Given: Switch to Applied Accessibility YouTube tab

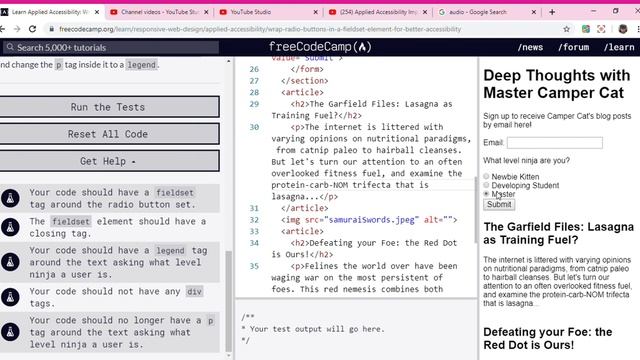Looking at the screenshot, I should pyautogui.click(x=378, y=12).
